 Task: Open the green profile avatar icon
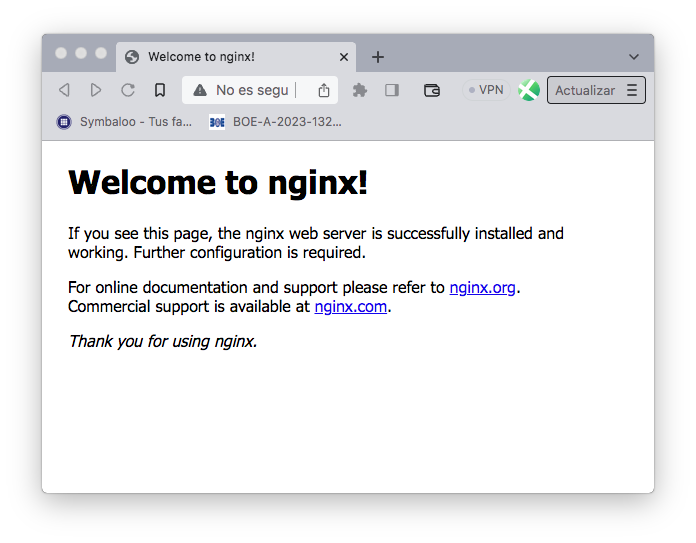[529, 90]
